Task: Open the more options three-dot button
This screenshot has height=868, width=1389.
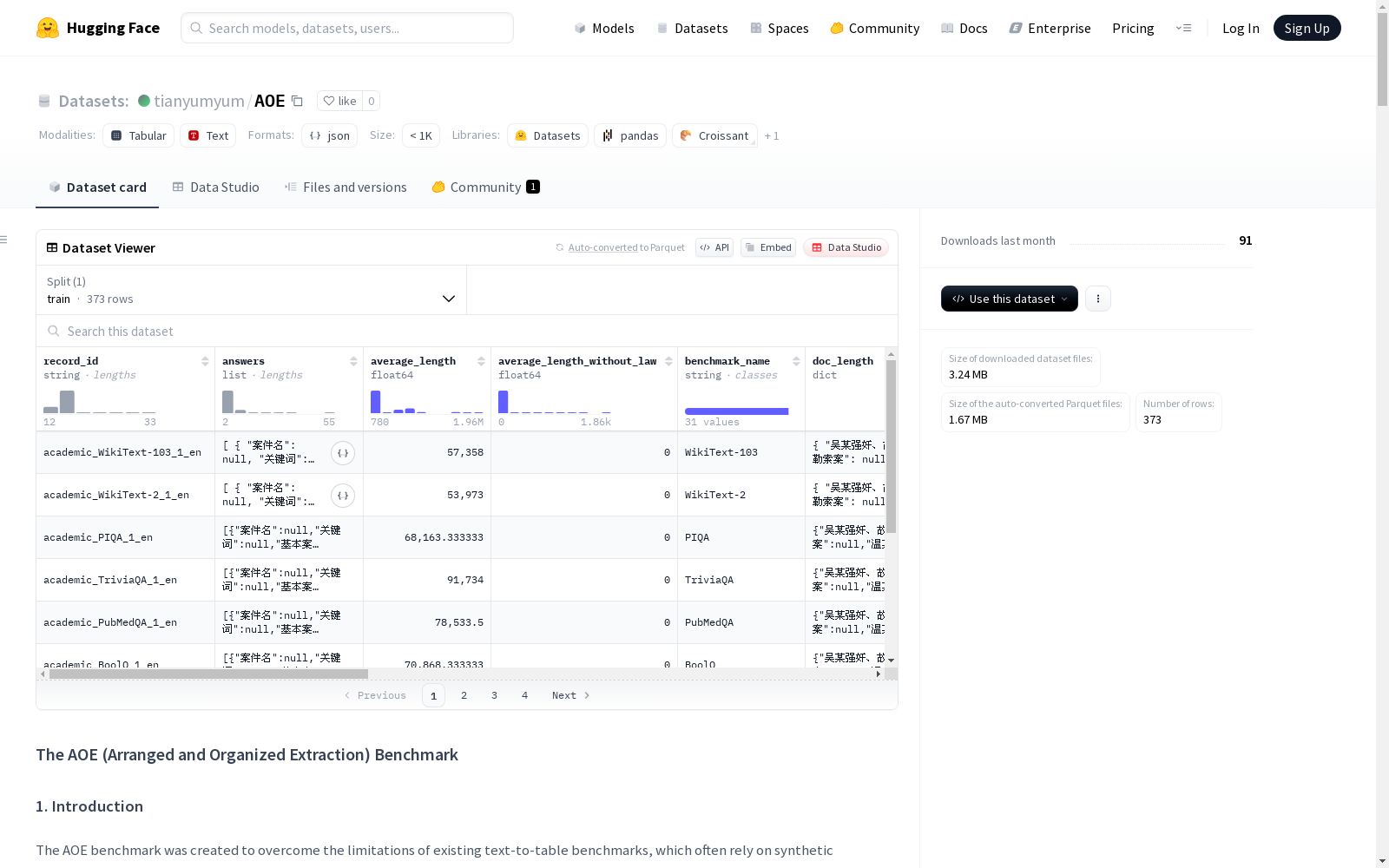Action: coord(1098,299)
